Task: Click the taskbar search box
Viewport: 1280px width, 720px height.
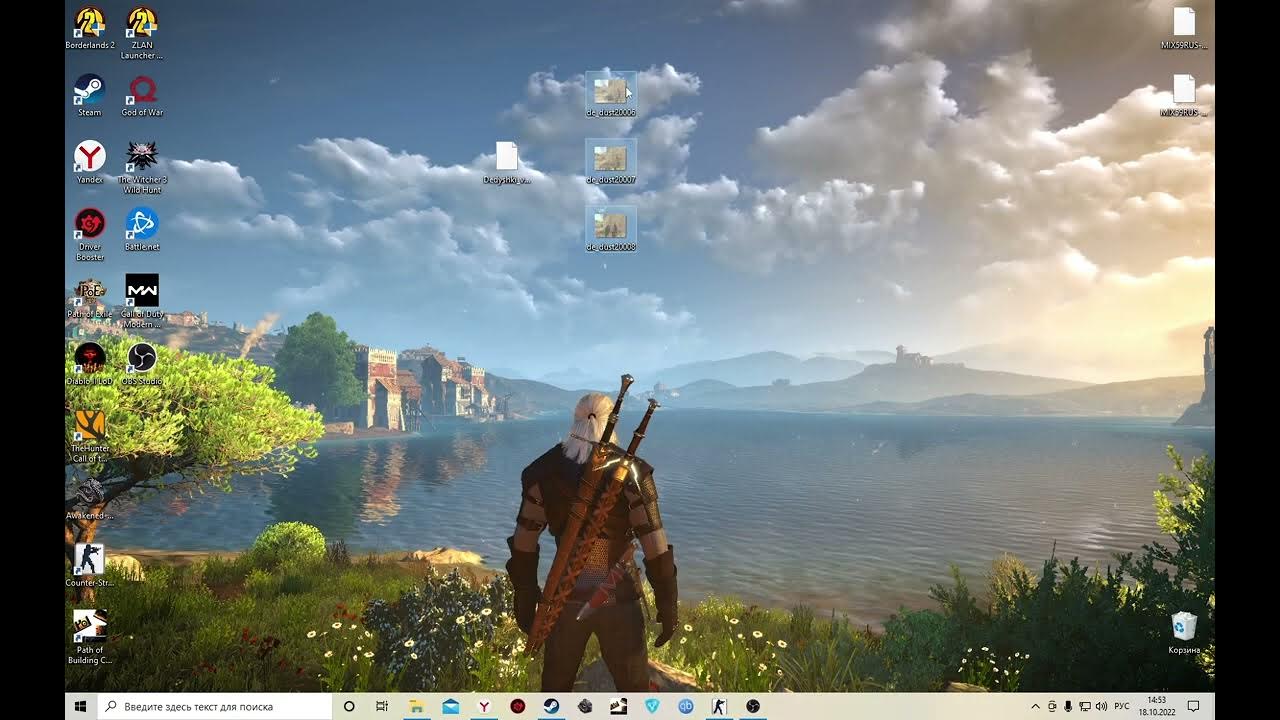Action: tap(215, 706)
